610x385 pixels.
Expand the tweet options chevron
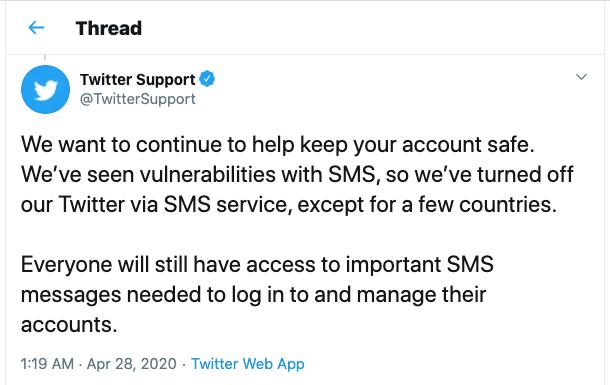click(x=581, y=77)
